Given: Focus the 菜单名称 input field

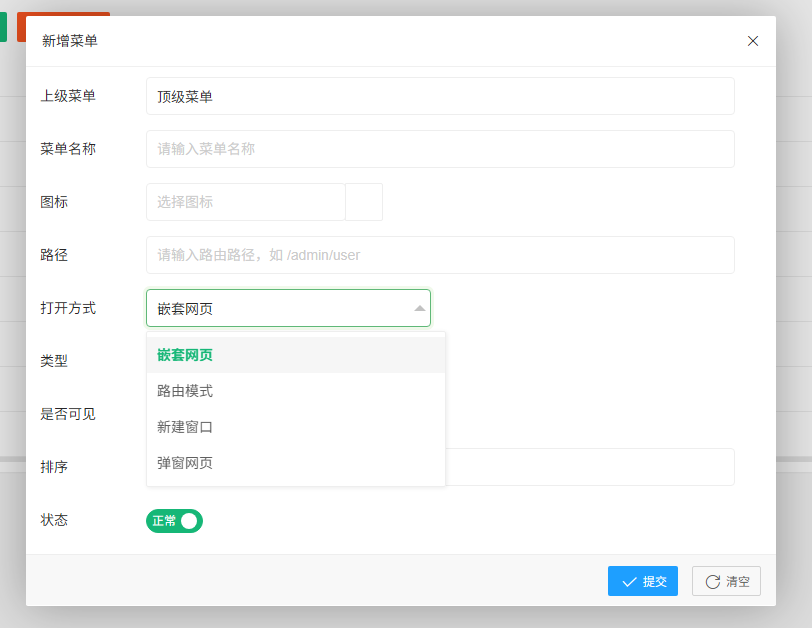Looking at the screenshot, I should click(440, 149).
